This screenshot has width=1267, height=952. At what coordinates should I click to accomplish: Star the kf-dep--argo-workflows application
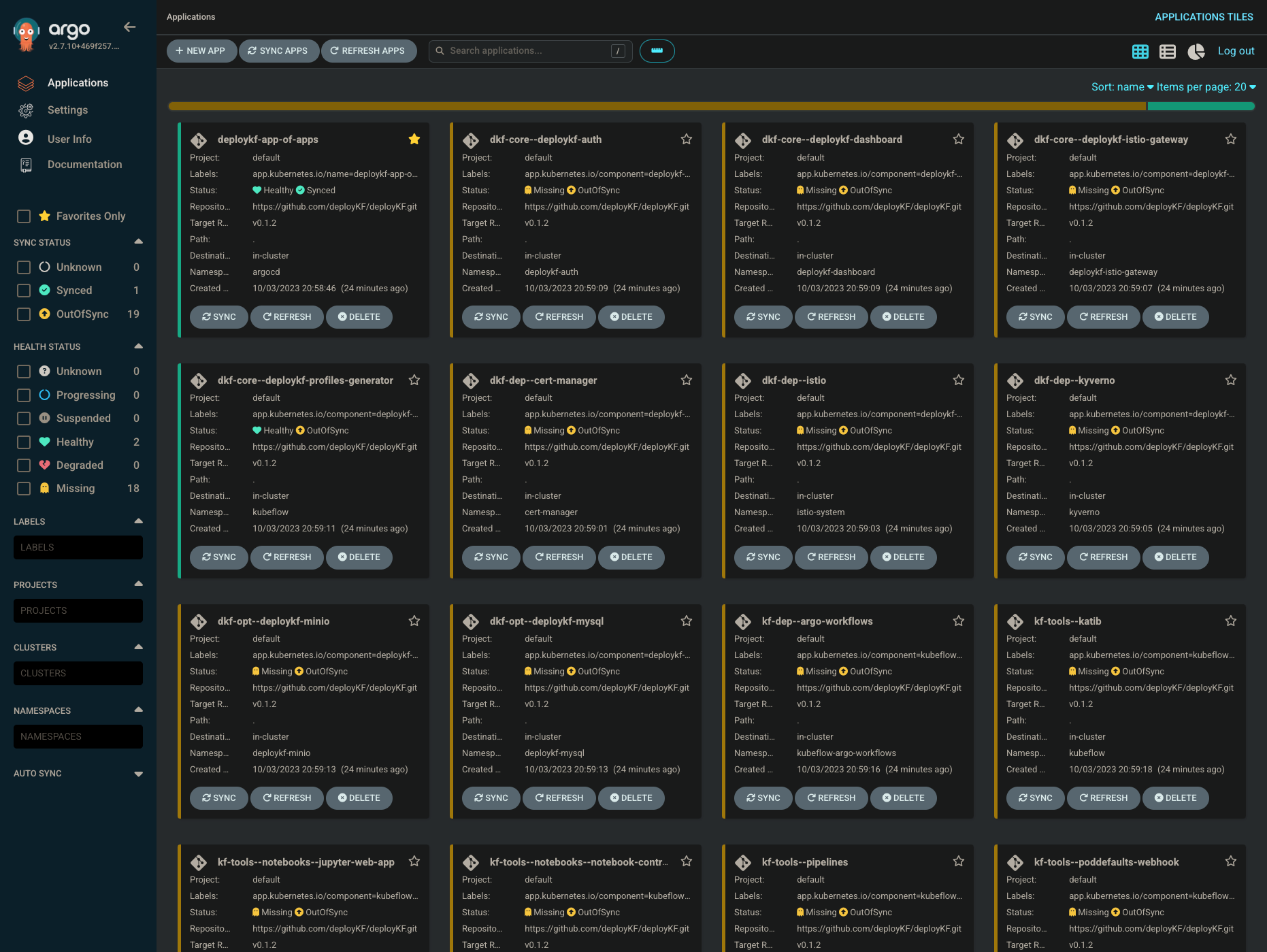click(959, 621)
